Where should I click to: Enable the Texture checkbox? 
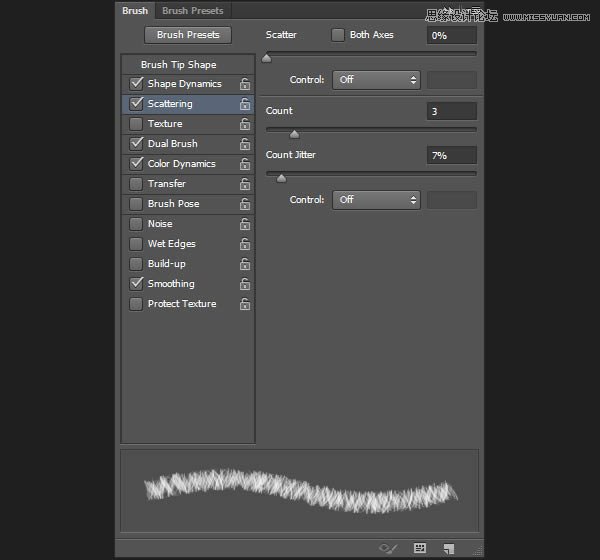(136, 124)
